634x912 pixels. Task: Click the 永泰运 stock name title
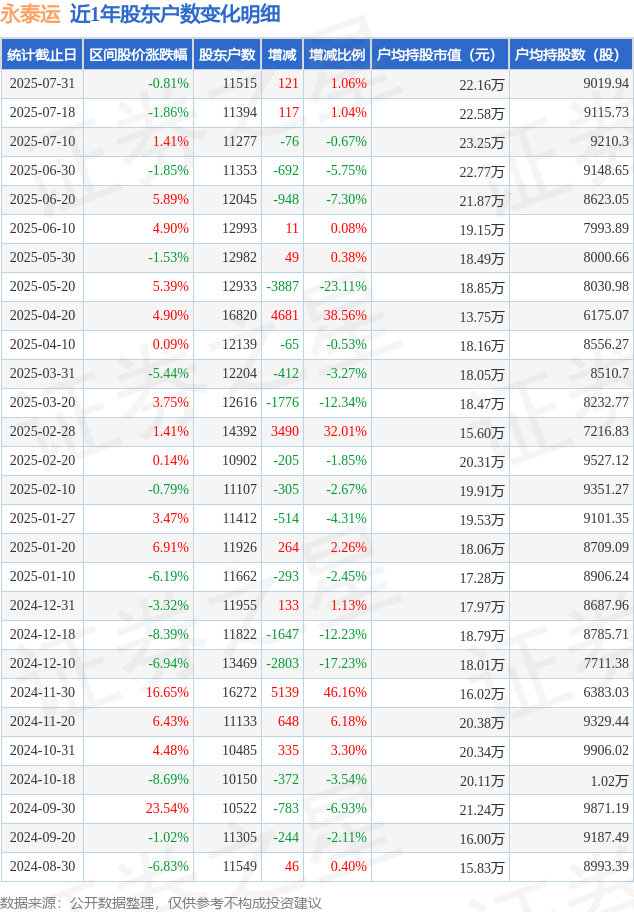pos(30,14)
